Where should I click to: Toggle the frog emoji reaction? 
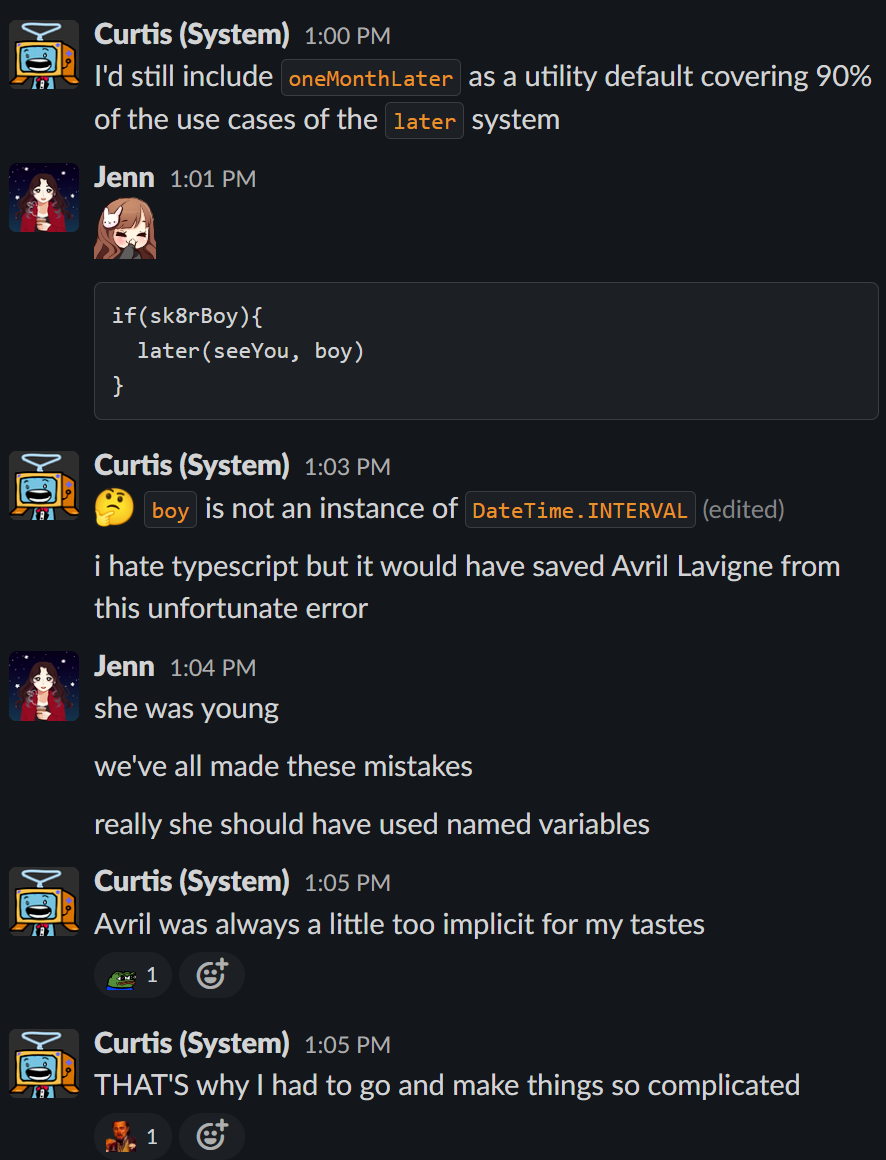pyautogui.click(x=133, y=975)
